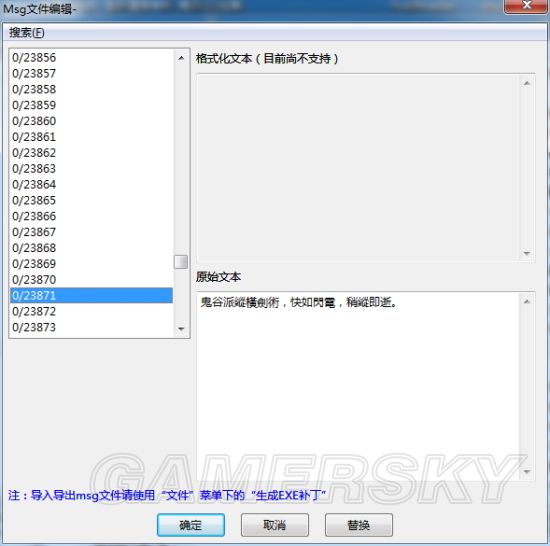Select list entry 0/23870
This screenshot has height=546, width=550.
pyautogui.click(x=91, y=279)
